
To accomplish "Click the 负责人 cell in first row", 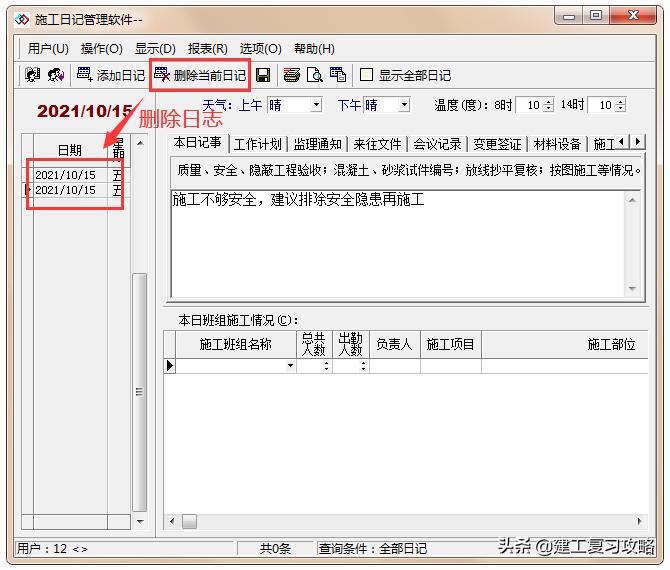I will (x=395, y=366).
